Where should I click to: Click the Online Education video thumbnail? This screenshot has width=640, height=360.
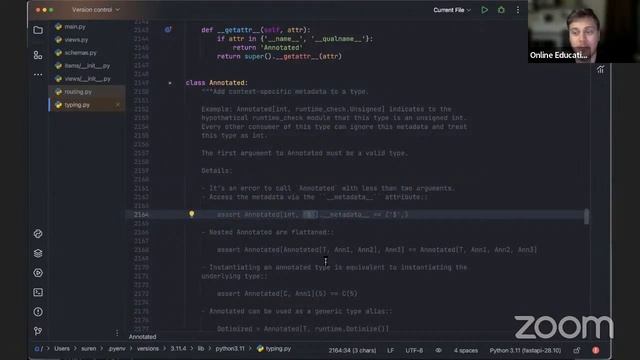click(x=584, y=31)
